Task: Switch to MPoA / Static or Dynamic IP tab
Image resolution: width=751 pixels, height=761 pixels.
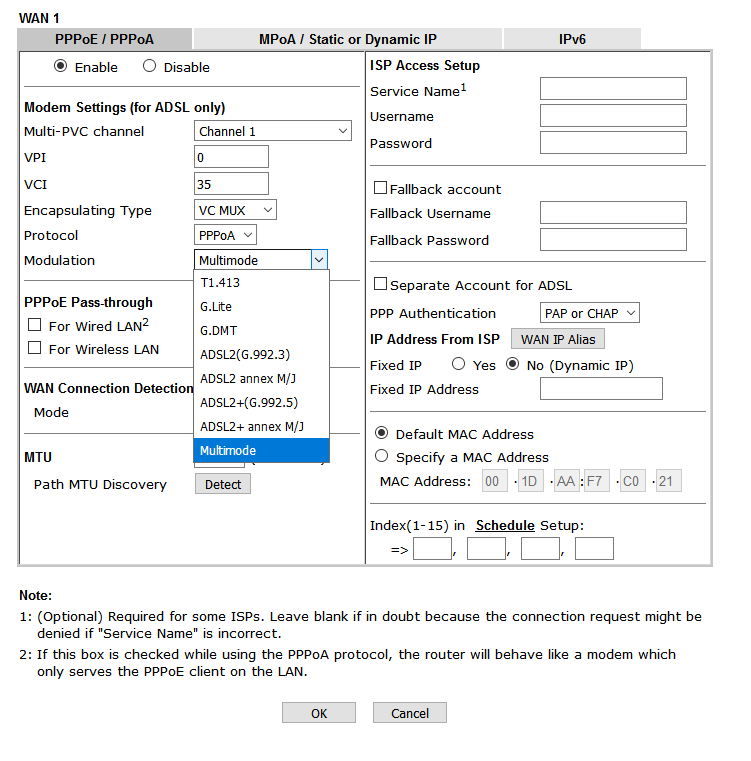Action: point(347,39)
